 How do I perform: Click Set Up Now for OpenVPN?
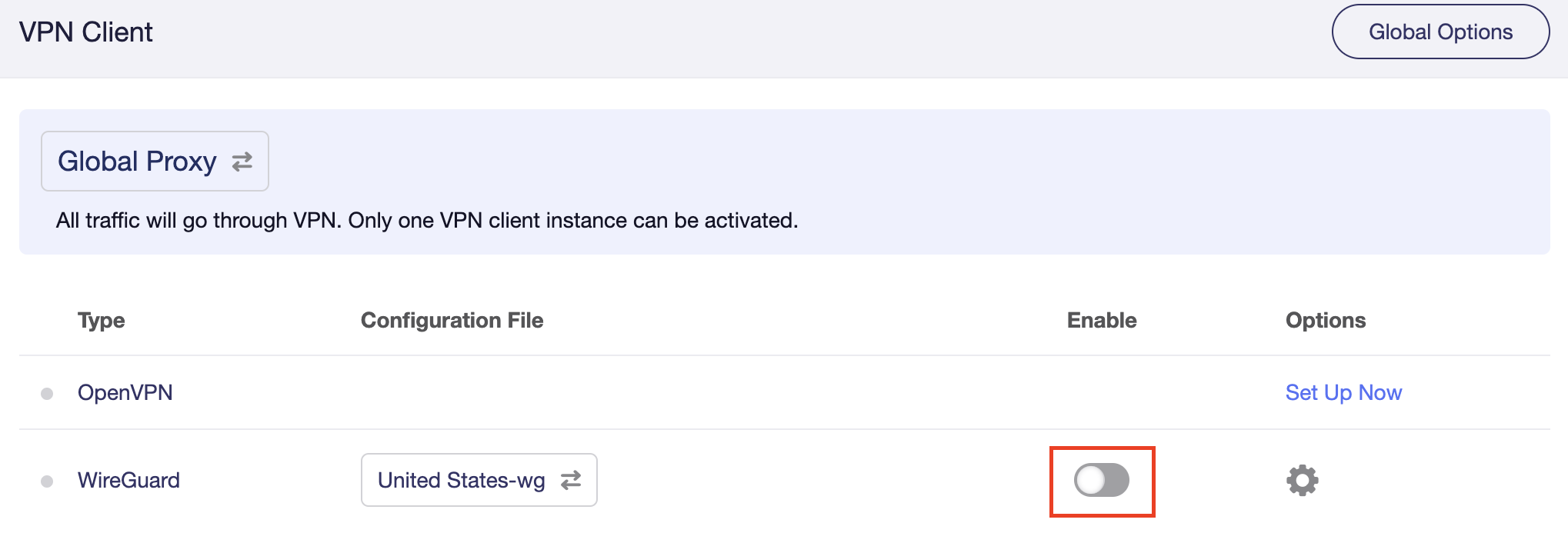tap(1343, 392)
